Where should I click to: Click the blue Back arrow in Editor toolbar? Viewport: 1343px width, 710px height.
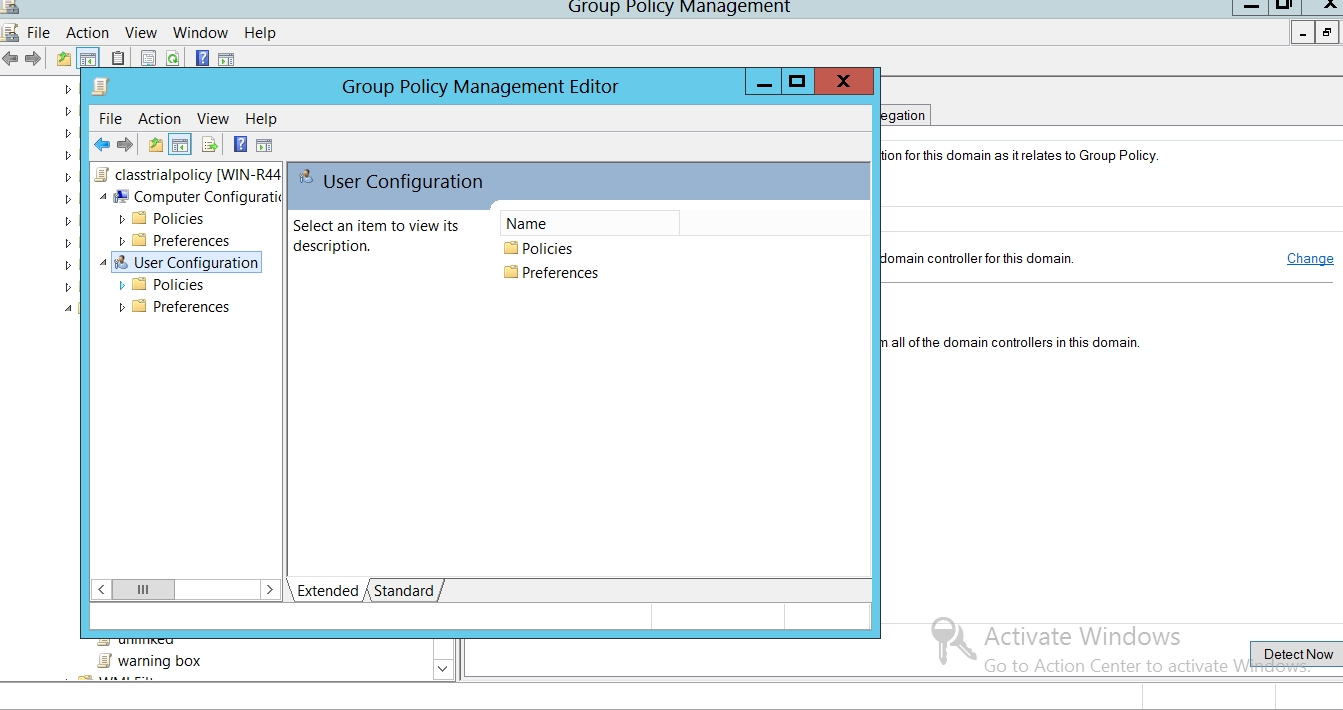click(102, 145)
